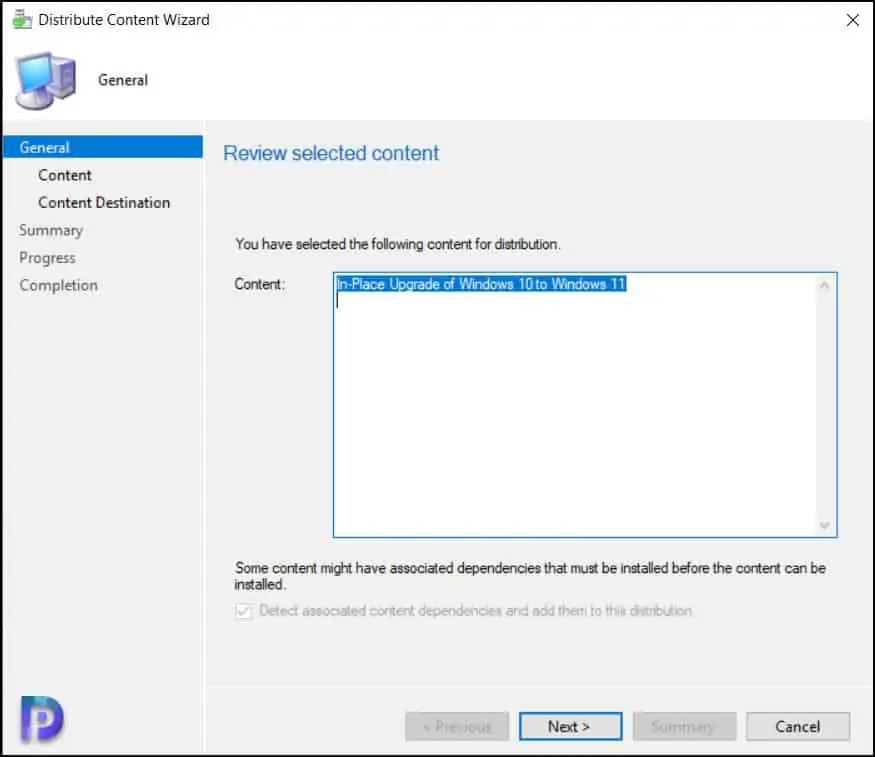The image size is (875, 757).
Task: Toggle Detect associated content dependencies checkbox
Action: [x=243, y=611]
